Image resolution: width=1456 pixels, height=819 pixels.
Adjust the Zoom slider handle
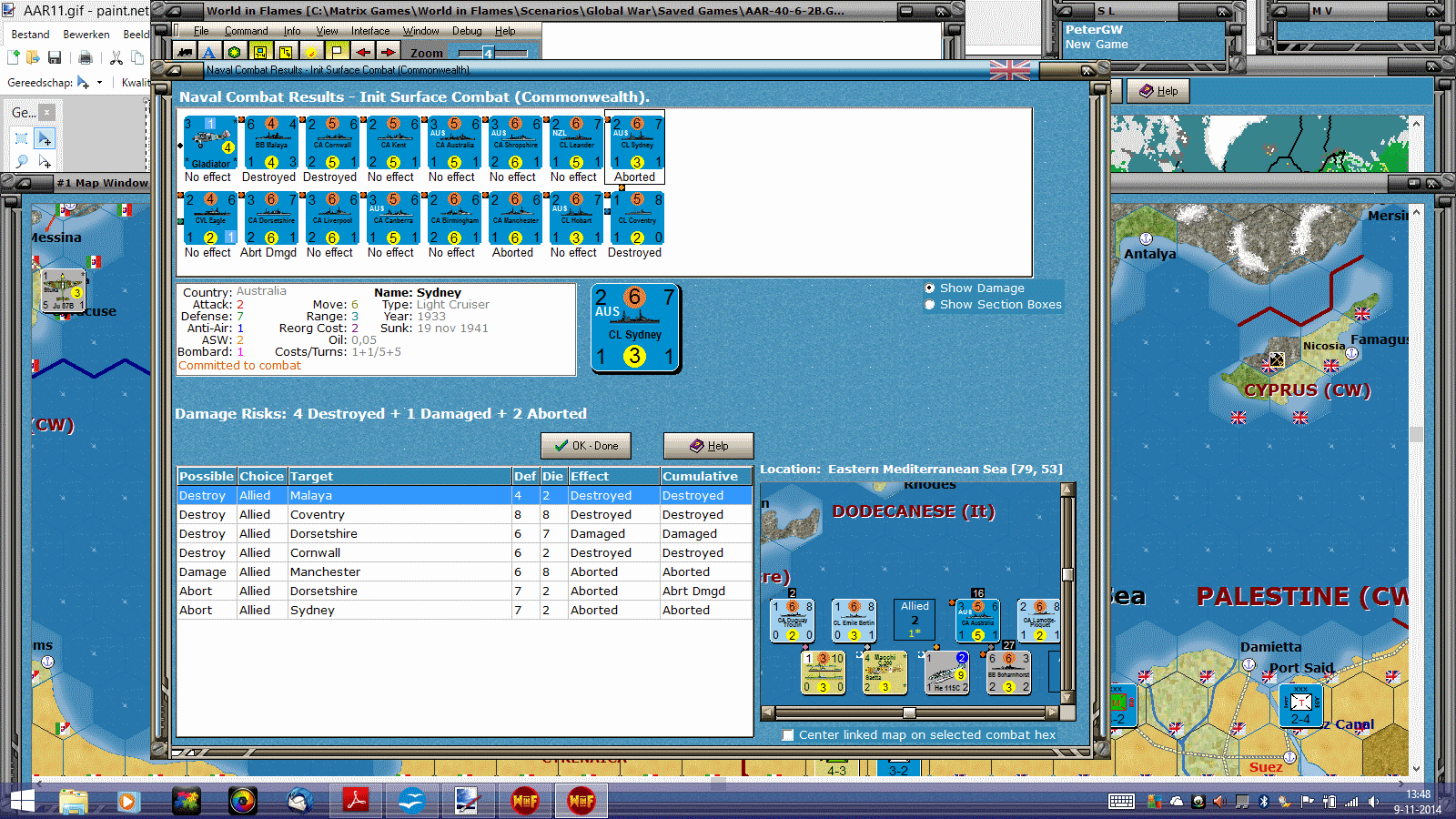pyautogui.click(x=488, y=54)
